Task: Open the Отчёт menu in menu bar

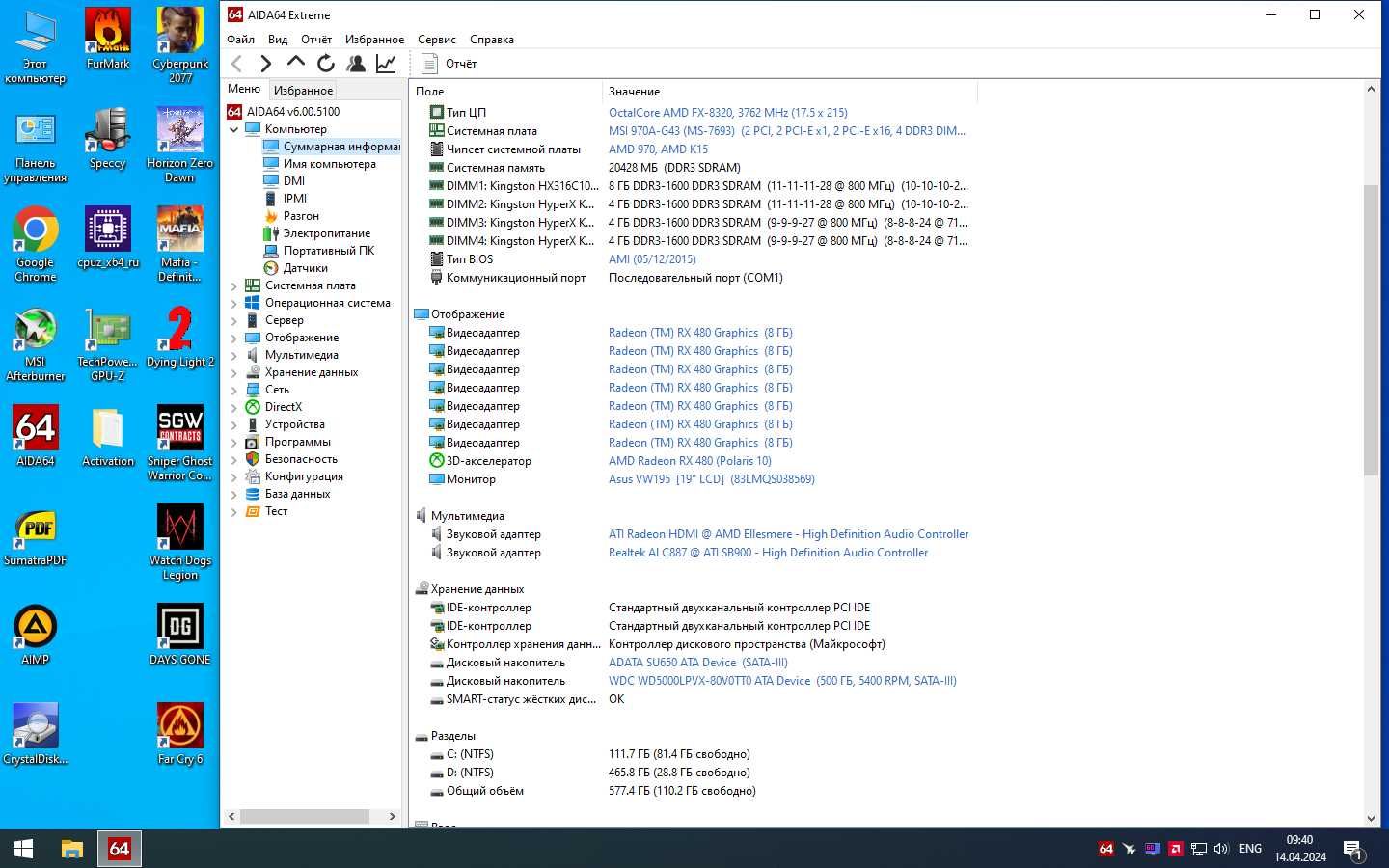Action: (316, 40)
